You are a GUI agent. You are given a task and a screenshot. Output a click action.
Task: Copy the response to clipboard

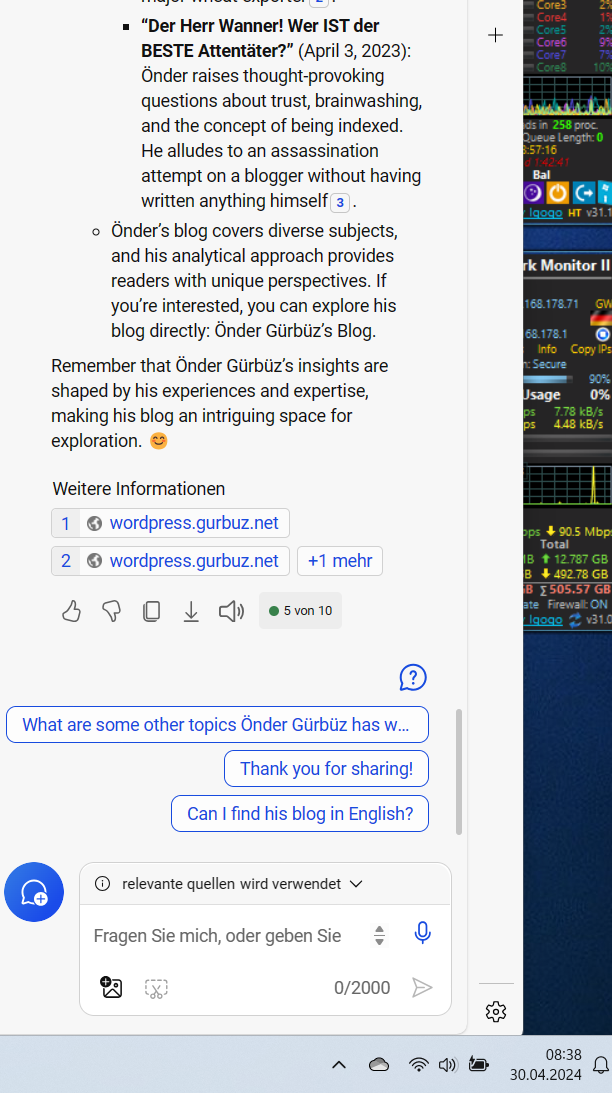[x=151, y=611]
